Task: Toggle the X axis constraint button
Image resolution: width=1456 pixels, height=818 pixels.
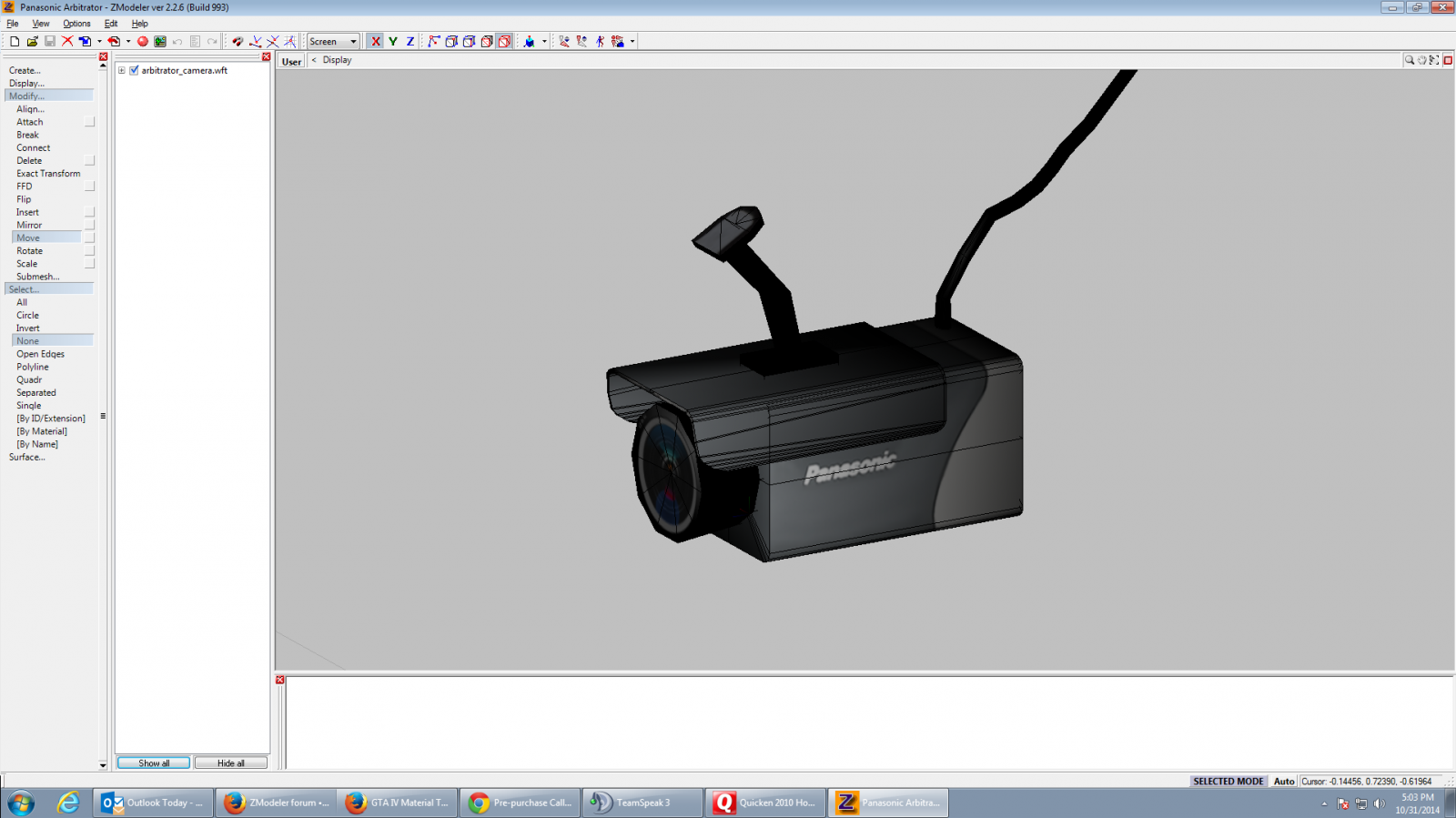Action: click(x=375, y=41)
